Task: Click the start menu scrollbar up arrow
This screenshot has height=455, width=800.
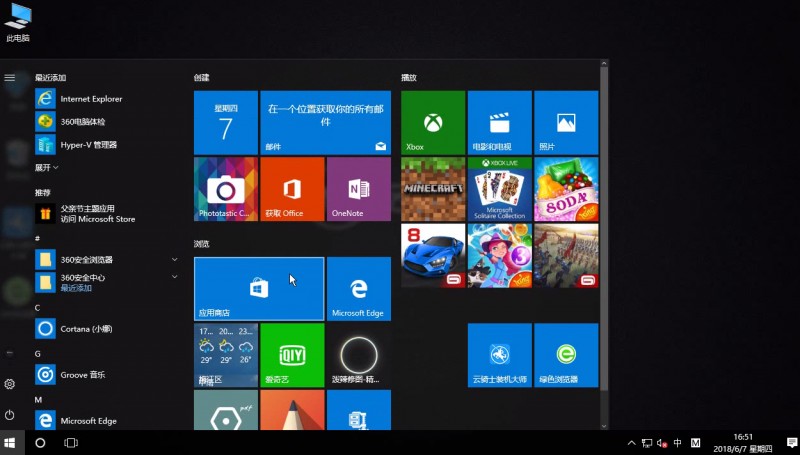Action: point(604,64)
